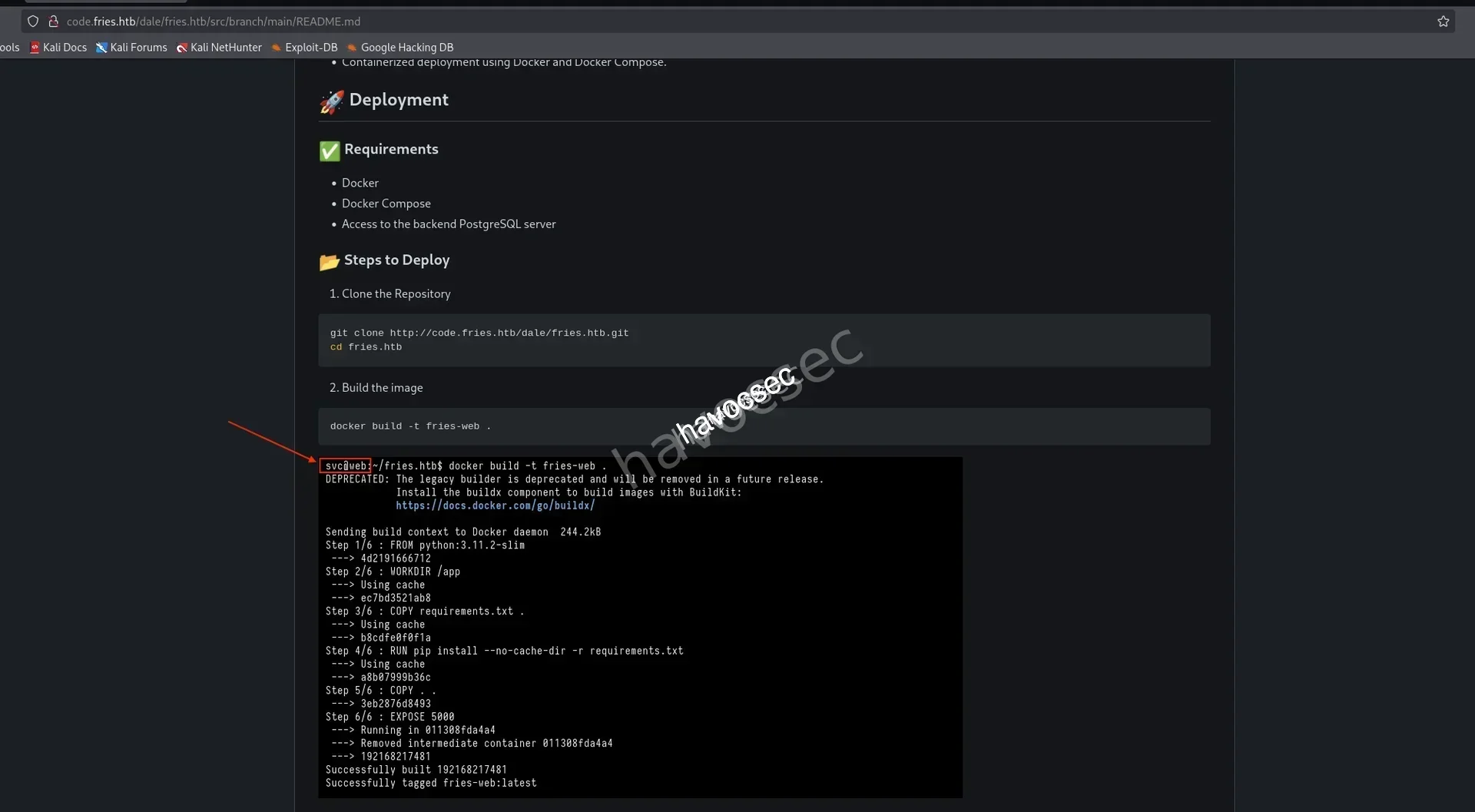Bookmark this page with the star icon
The height and width of the screenshot is (812, 1475).
[x=1443, y=22]
